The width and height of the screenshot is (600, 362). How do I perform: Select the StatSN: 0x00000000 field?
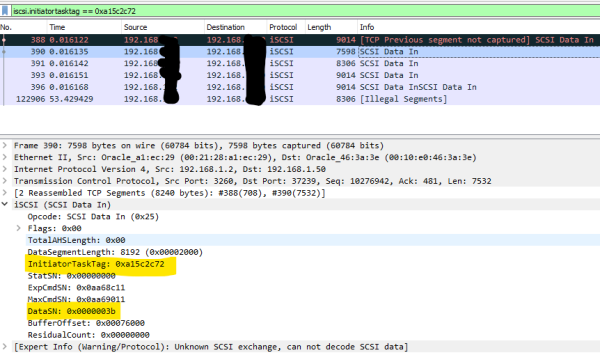coord(71,276)
